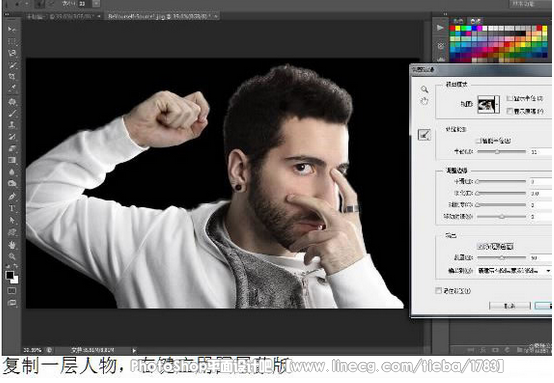Close the first document tab
The image size is (554, 383).
(x=99, y=16)
